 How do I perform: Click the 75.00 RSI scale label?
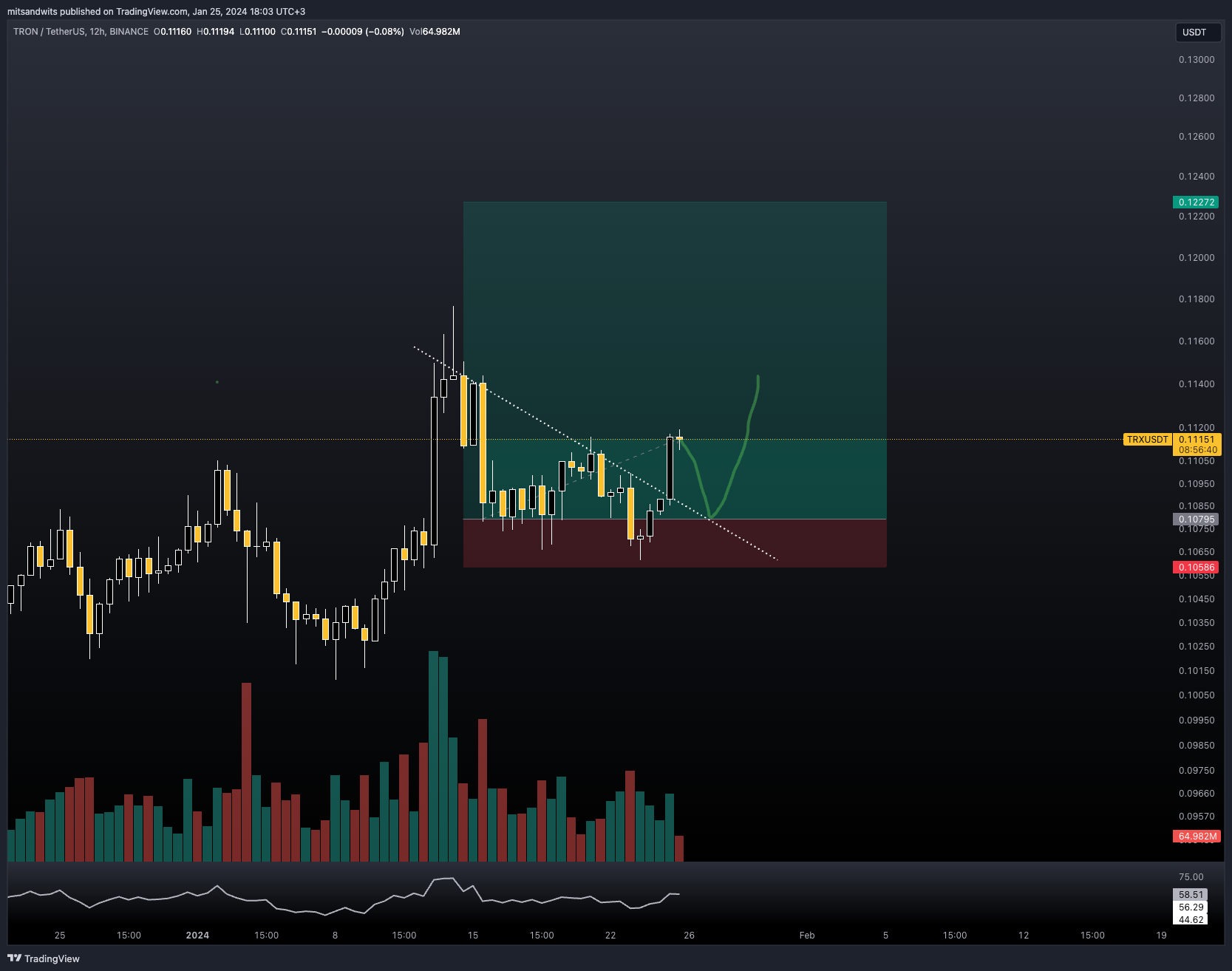tap(1191, 877)
